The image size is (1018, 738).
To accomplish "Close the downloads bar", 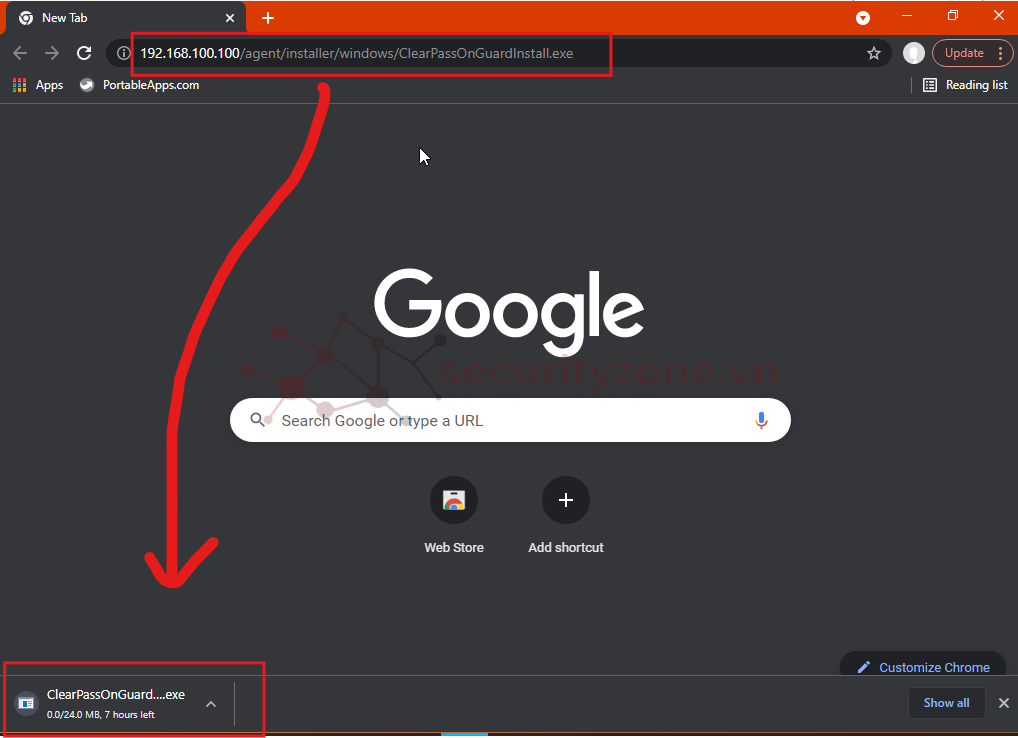I will [1003, 703].
